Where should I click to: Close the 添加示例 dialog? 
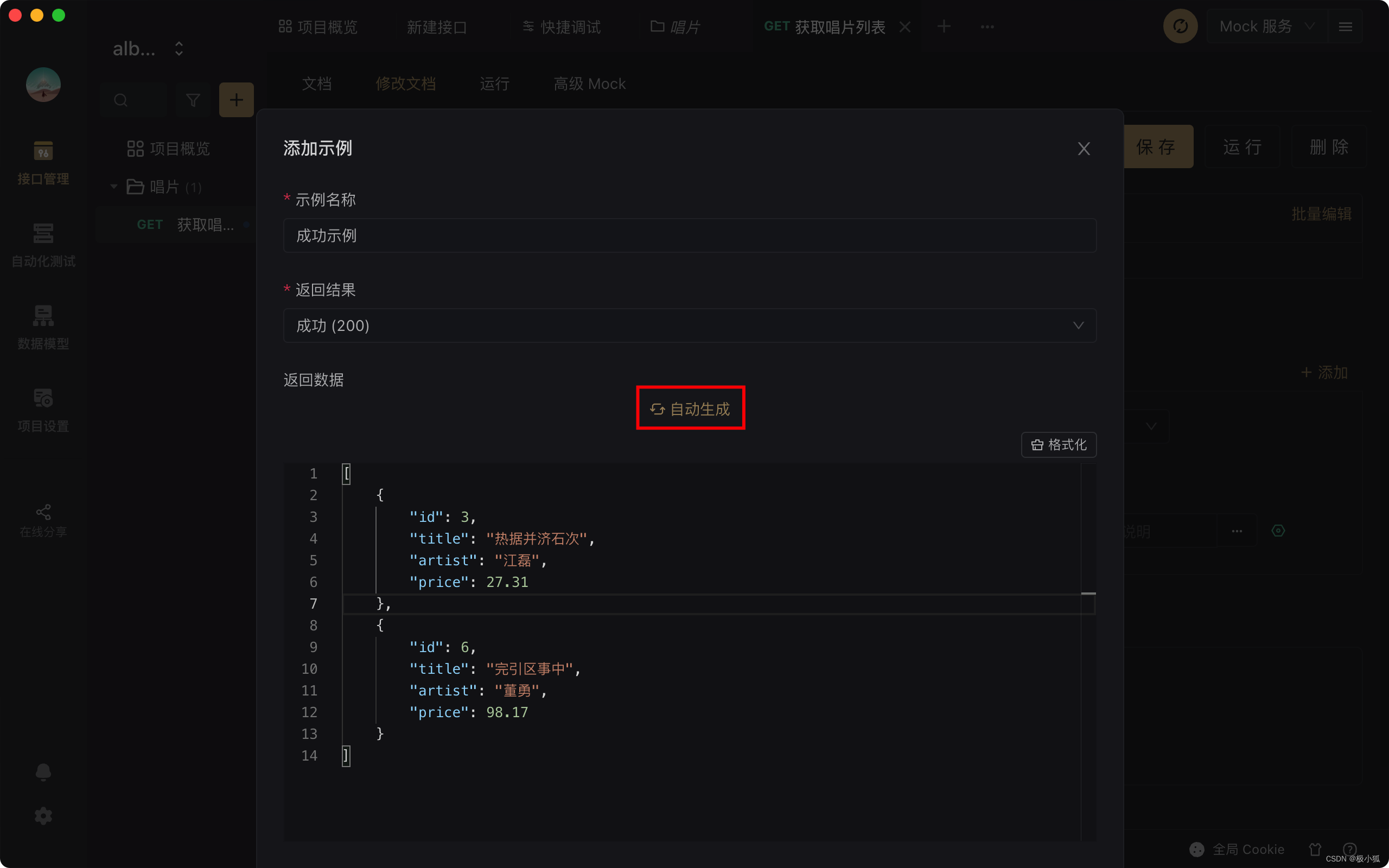(x=1084, y=149)
